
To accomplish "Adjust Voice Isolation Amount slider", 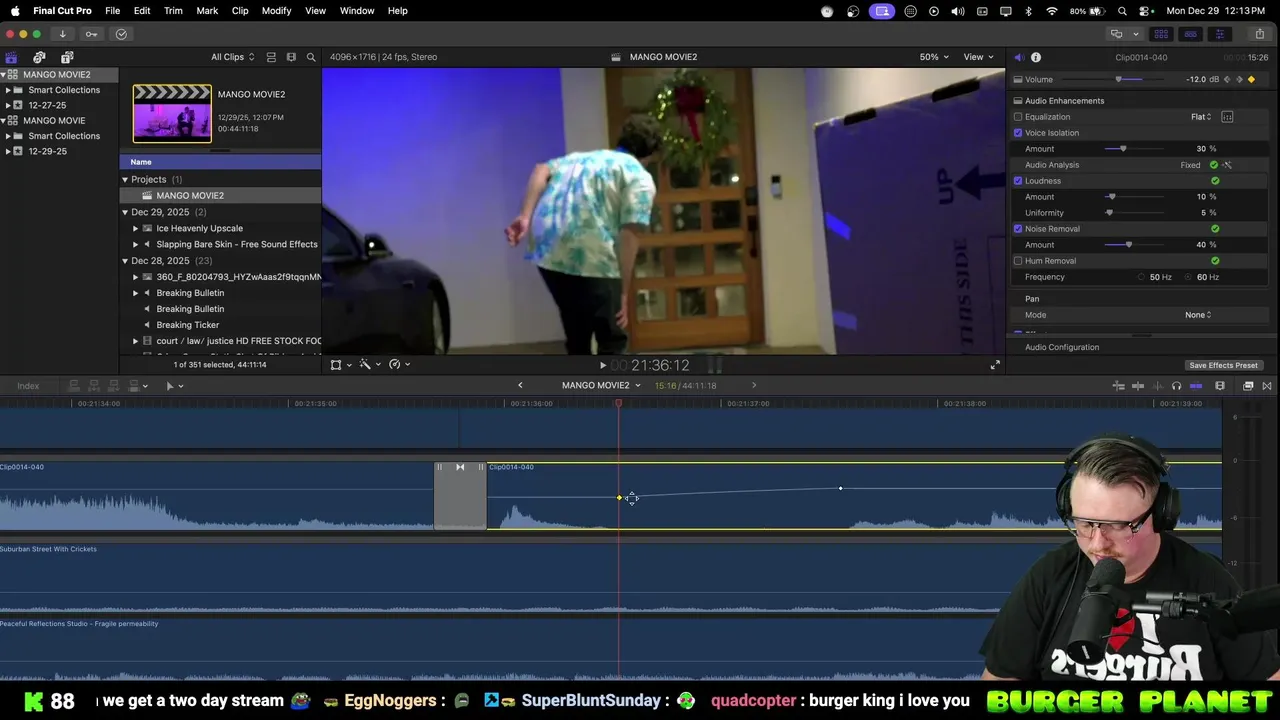I will pos(1123,149).
